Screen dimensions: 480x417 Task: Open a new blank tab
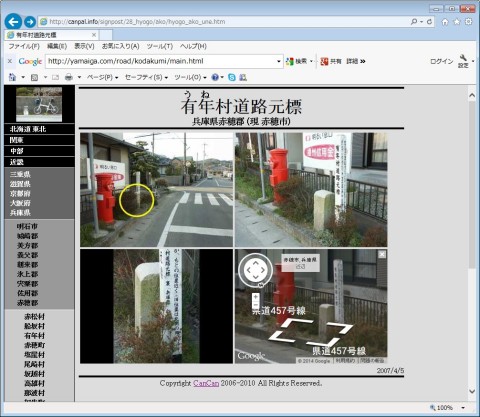(x=106, y=35)
